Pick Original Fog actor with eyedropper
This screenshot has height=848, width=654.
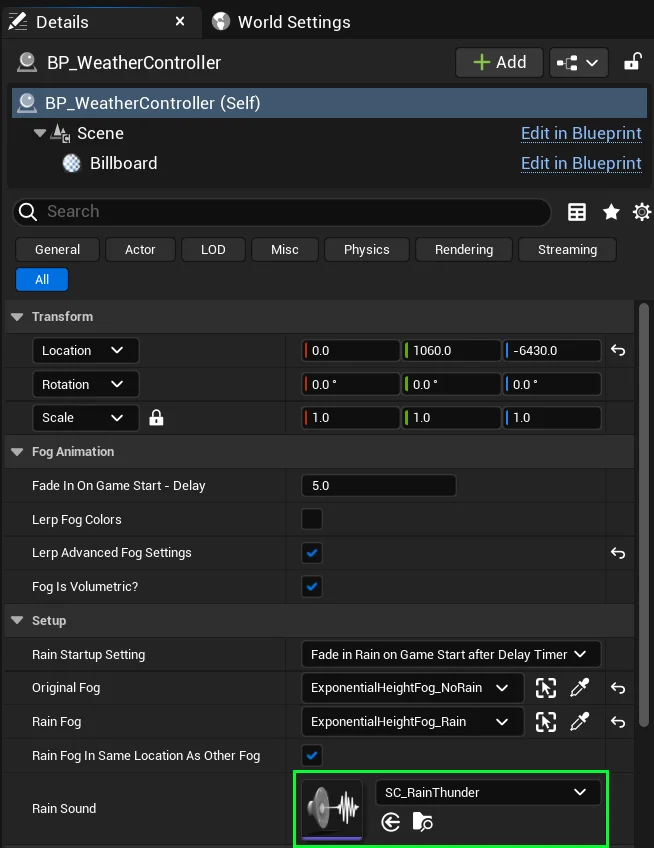coord(580,688)
